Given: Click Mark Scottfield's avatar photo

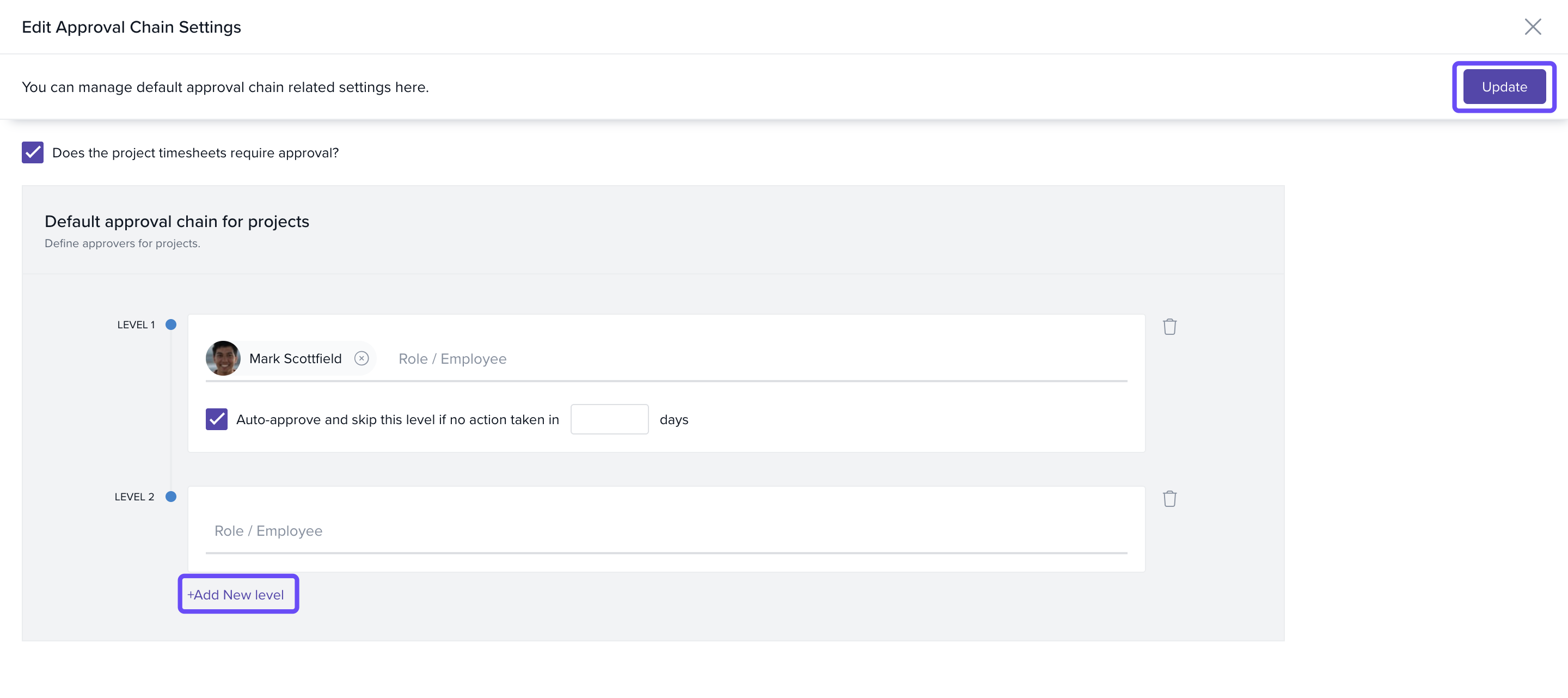Looking at the screenshot, I should 223,358.
